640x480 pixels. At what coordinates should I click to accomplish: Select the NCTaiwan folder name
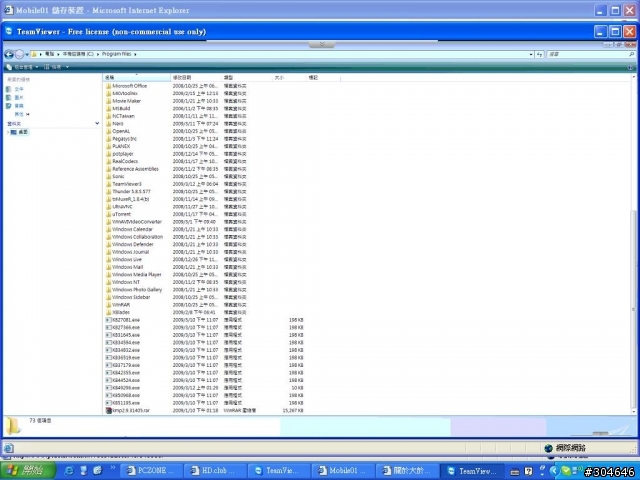click(123, 116)
